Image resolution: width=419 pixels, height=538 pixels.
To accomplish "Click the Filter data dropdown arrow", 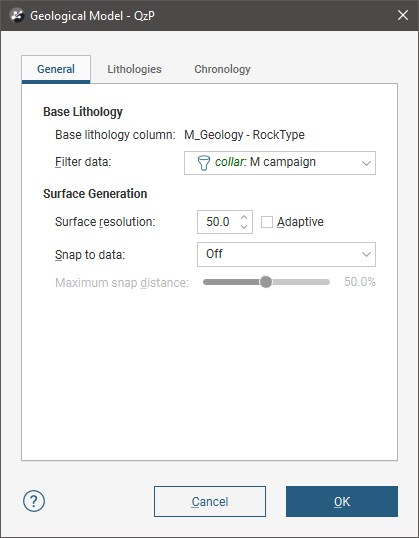I will 366,163.
